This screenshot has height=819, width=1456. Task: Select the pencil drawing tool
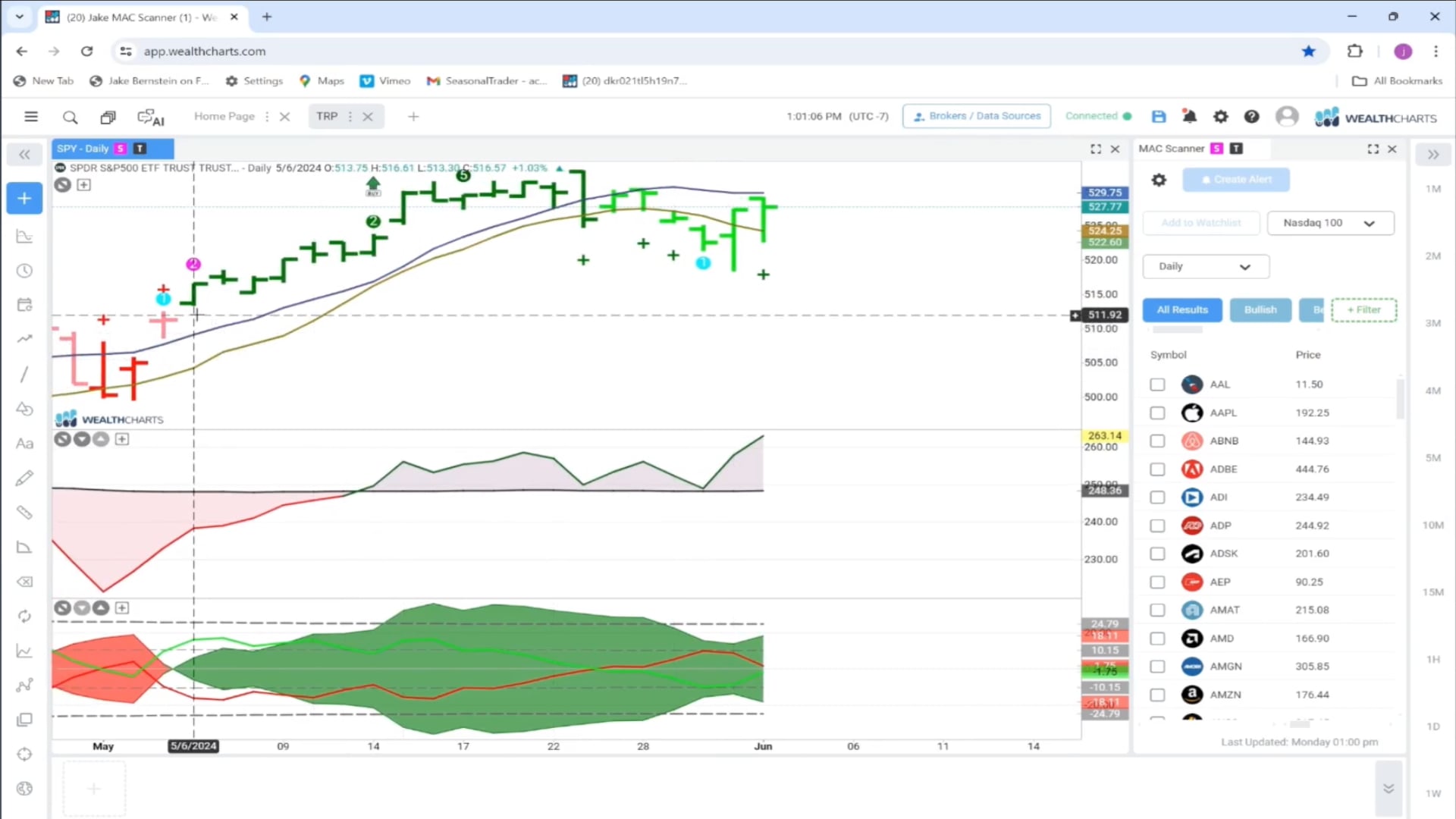tap(24, 478)
